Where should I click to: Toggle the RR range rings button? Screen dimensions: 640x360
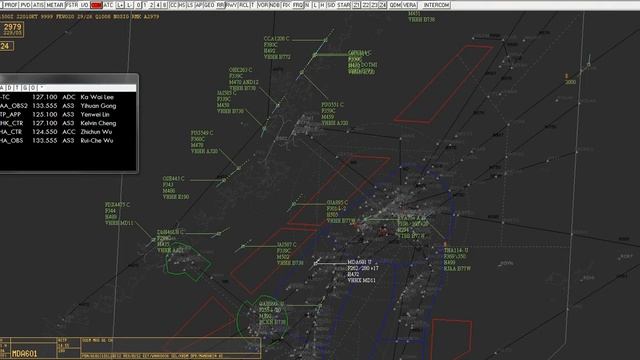220,5
